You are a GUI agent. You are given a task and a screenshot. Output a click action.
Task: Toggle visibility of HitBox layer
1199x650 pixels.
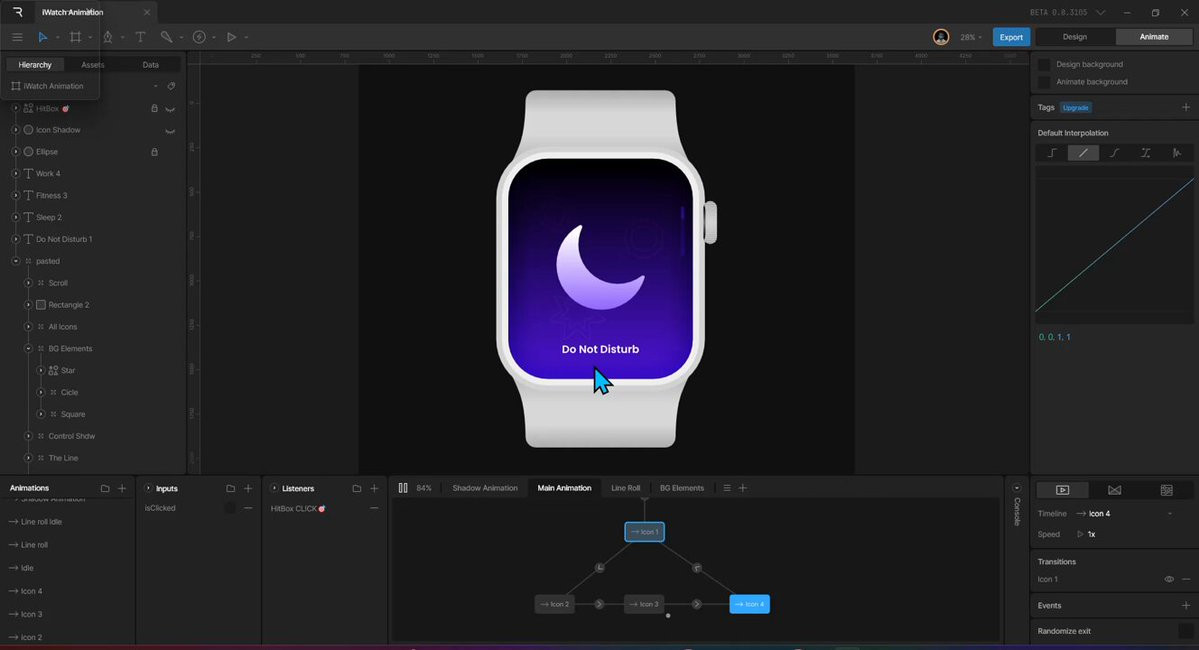170,109
